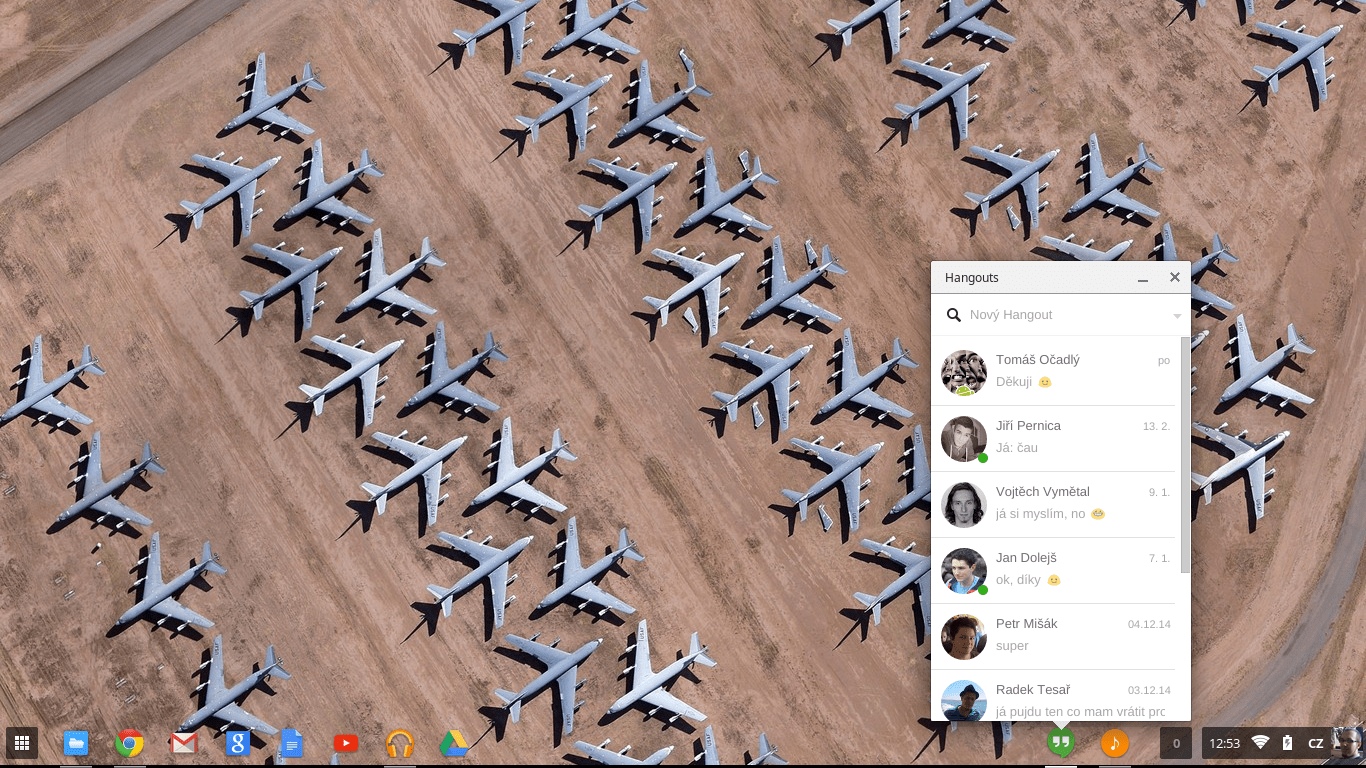1366x768 pixels.
Task: Click the '04.12.14' date label
Action: point(1149,624)
